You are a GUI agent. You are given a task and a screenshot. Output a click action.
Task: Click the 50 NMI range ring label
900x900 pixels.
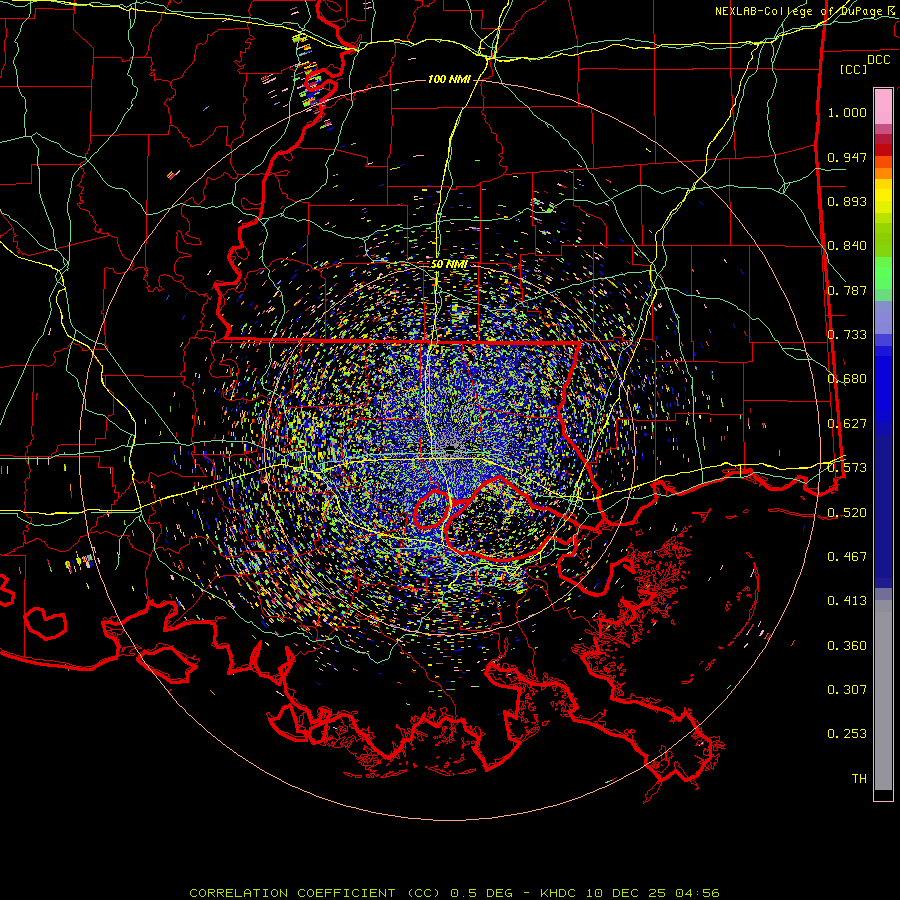(449, 264)
